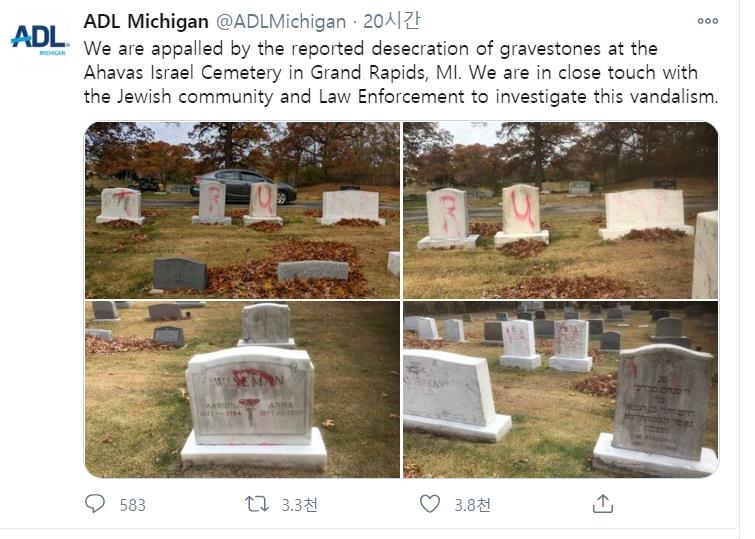Open the @ADLMichigan handle link
755x539 pixels.
(280, 22)
